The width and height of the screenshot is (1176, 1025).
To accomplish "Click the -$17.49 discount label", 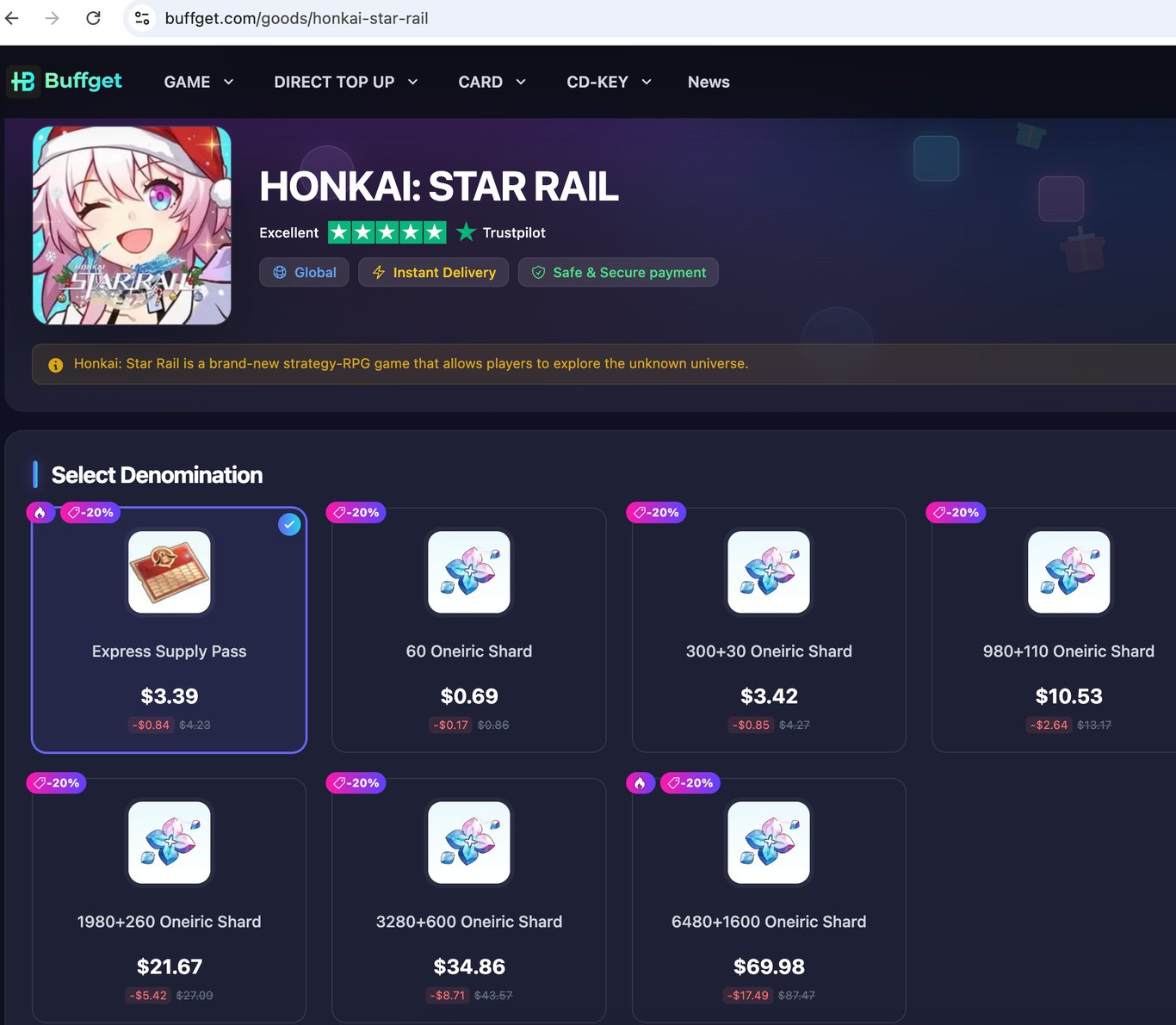I will 748,996.
